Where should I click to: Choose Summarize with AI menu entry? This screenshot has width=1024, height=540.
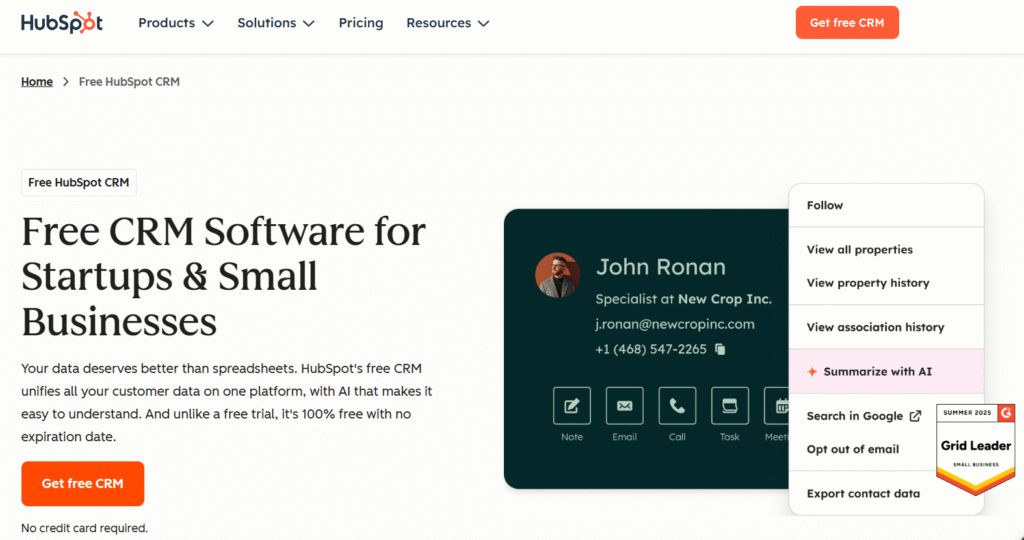[886, 372]
